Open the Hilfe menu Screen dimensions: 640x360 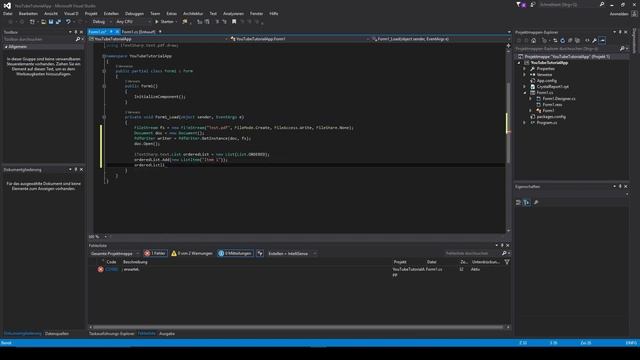(x=273, y=13)
